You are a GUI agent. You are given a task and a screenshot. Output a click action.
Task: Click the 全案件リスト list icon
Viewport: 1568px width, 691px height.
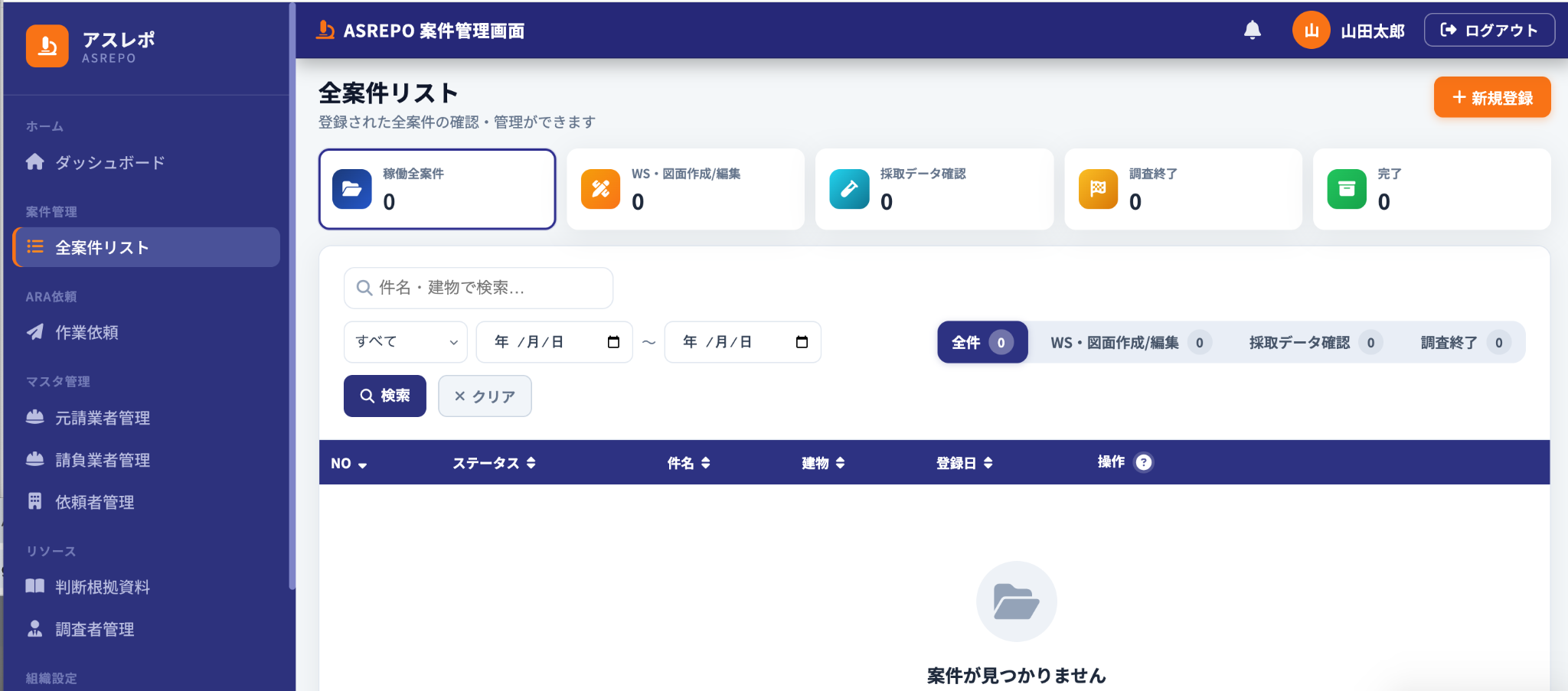(35, 246)
